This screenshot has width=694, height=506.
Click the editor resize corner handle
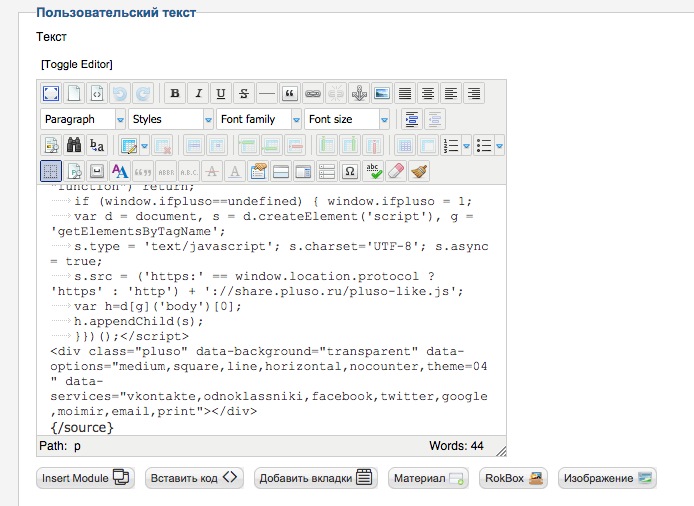pyautogui.click(x=501, y=451)
